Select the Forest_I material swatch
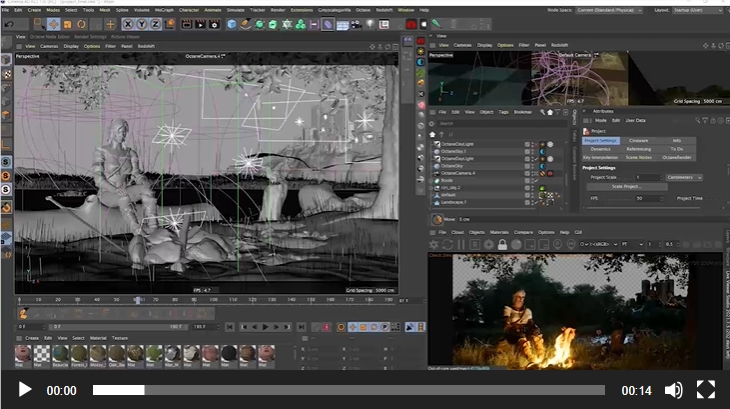This screenshot has height=409, width=730. pos(79,356)
